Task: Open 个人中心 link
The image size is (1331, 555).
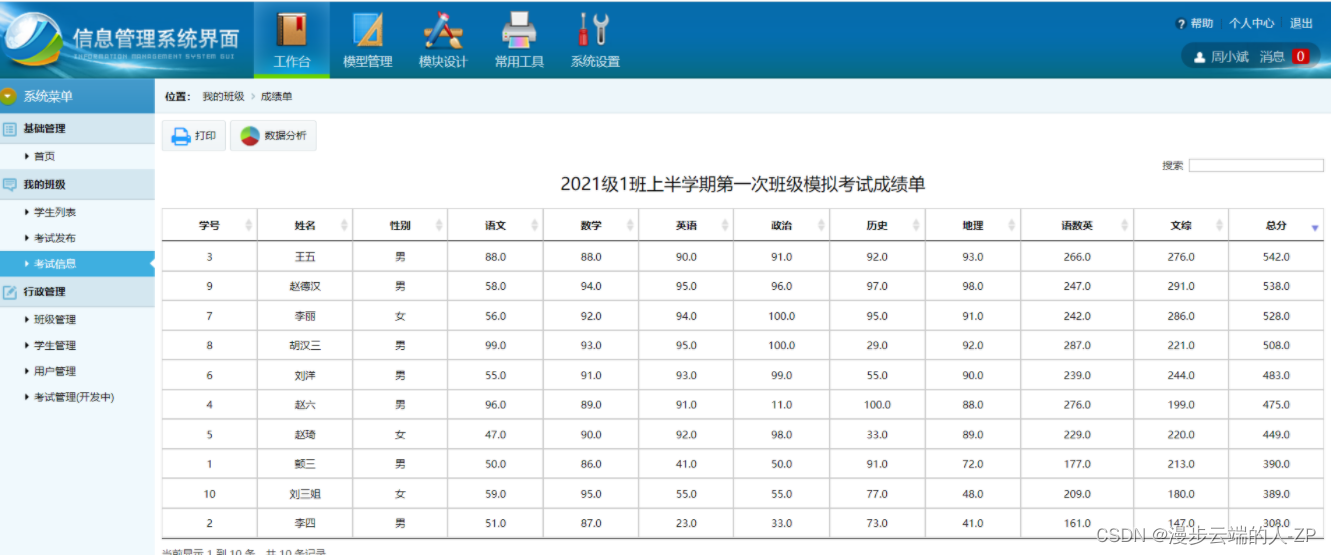Action: 1252,24
